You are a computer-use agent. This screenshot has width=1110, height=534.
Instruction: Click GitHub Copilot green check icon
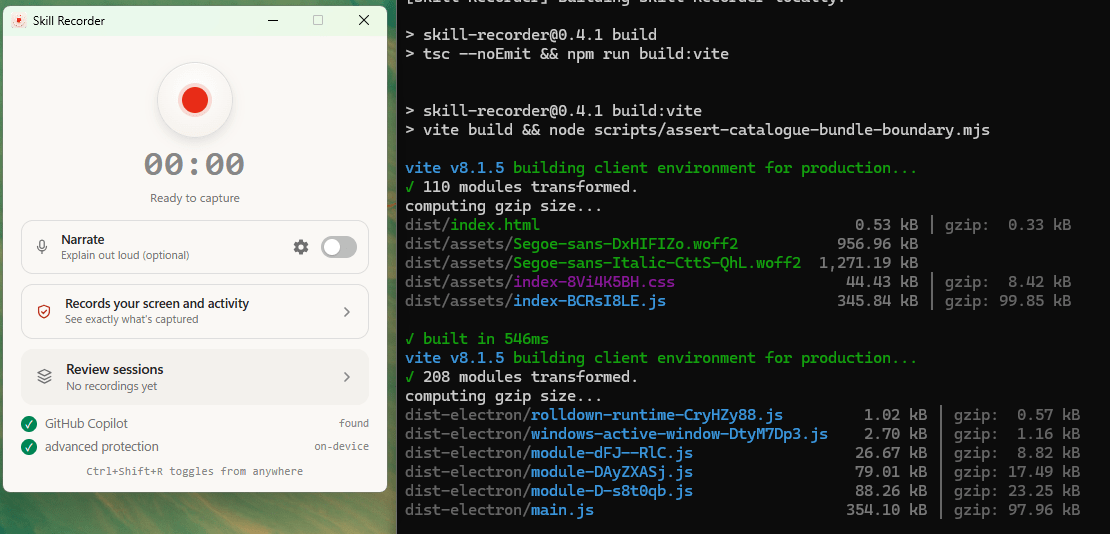click(29, 424)
